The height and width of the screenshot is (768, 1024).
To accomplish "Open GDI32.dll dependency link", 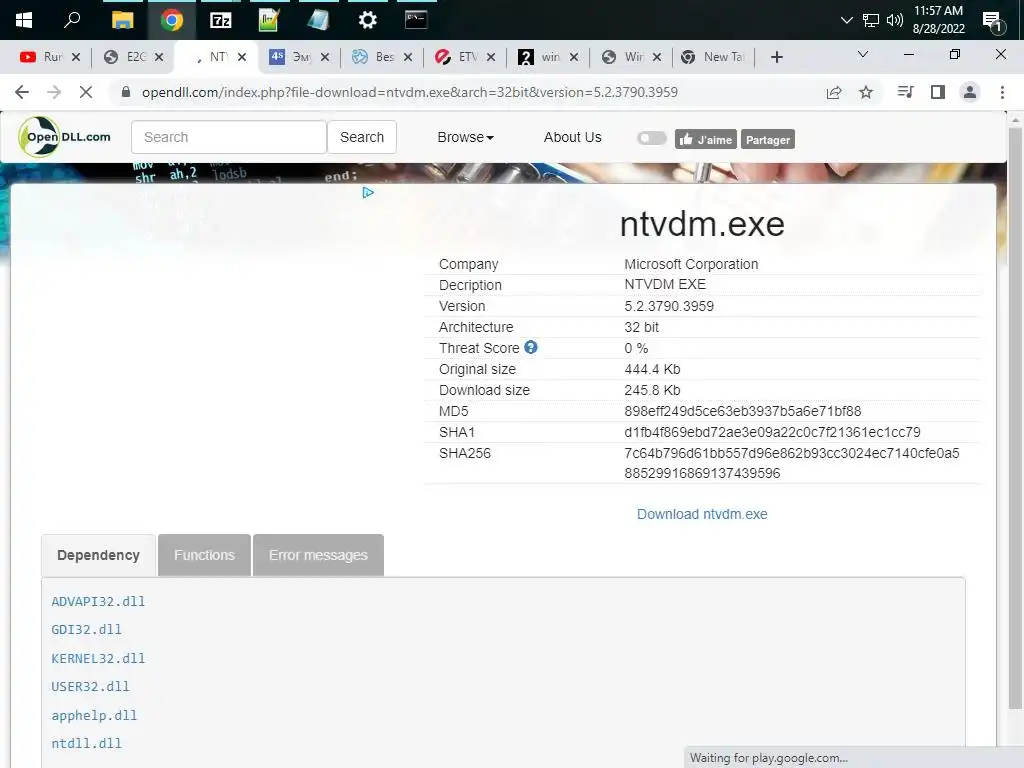I will coord(86,630).
